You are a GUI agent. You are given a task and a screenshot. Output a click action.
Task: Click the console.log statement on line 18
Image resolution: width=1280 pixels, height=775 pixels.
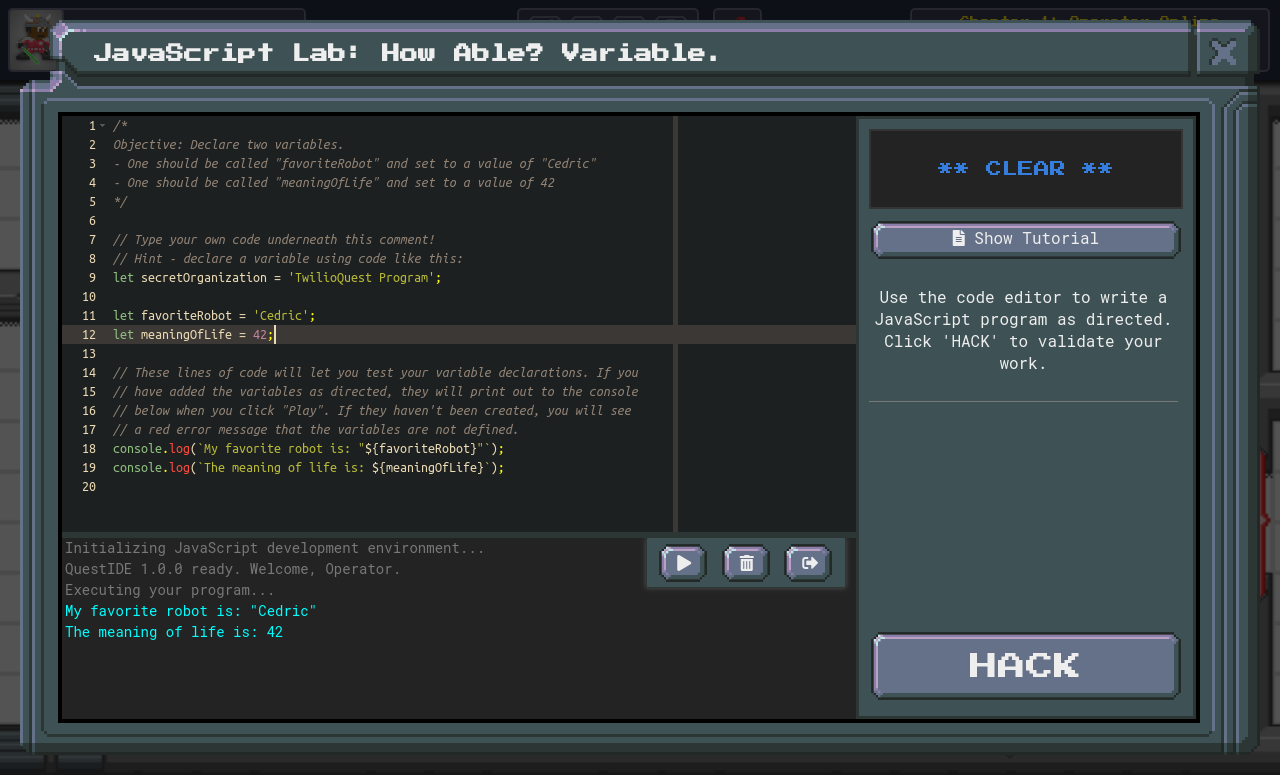300,448
